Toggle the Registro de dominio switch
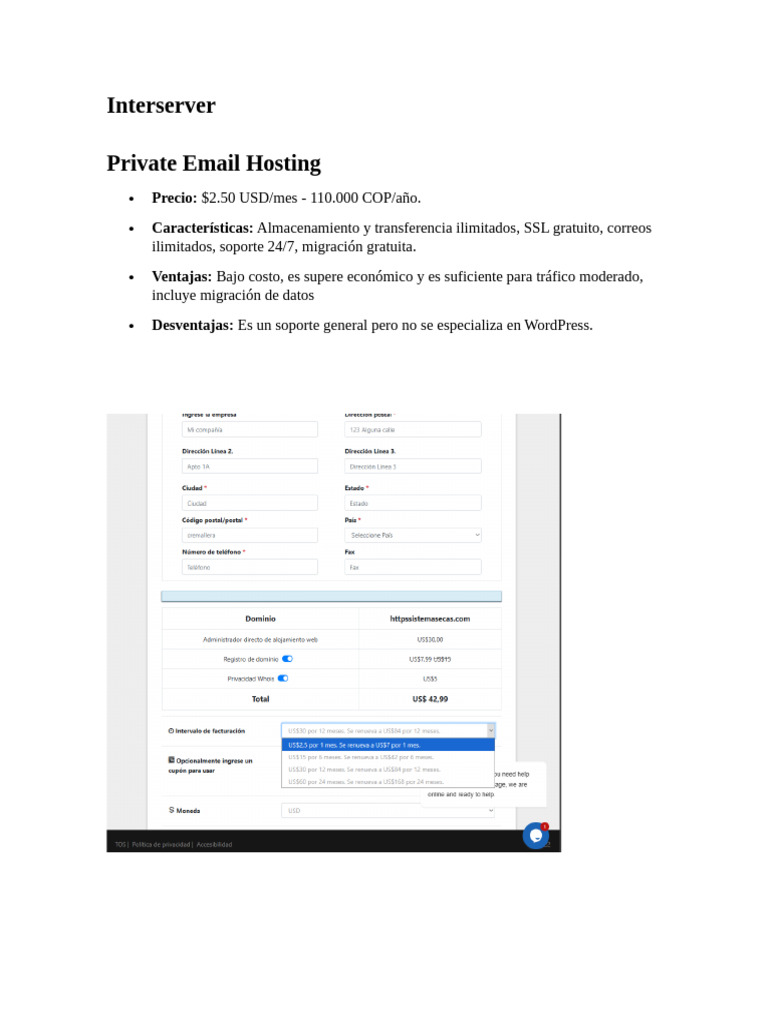 click(287, 659)
